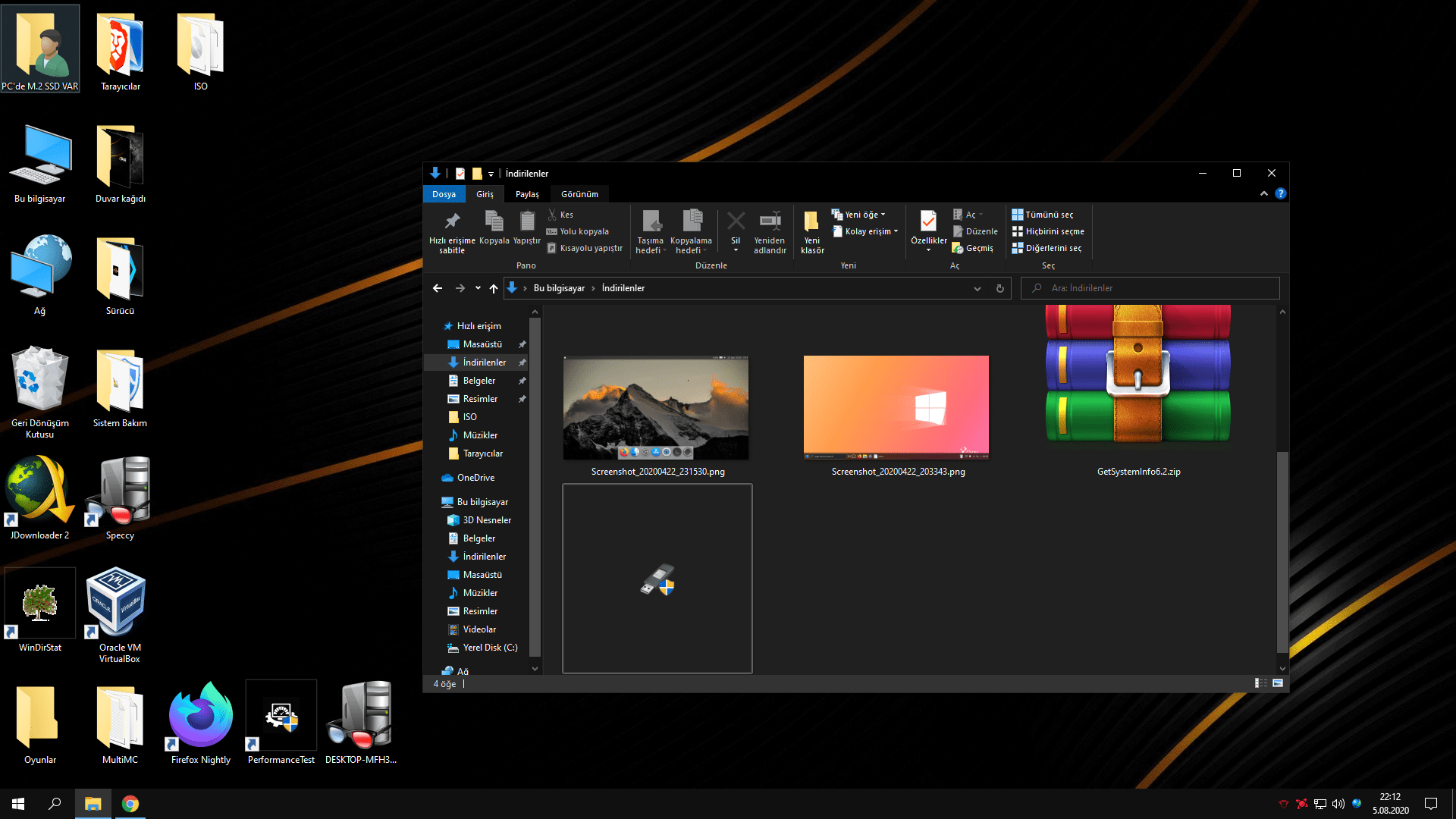
Task: Click the up-arrow (parent folder) navigation icon
Action: [494, 288]
